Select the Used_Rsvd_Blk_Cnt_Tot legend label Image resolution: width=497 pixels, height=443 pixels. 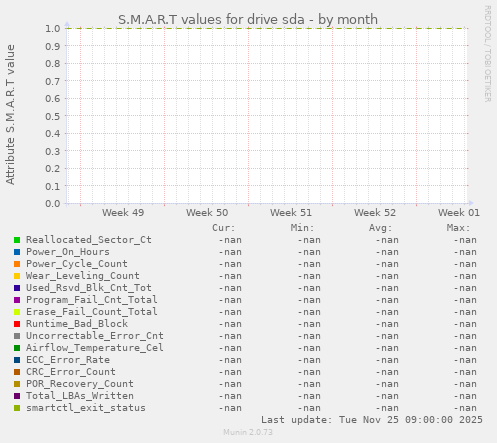click(89, 288)
